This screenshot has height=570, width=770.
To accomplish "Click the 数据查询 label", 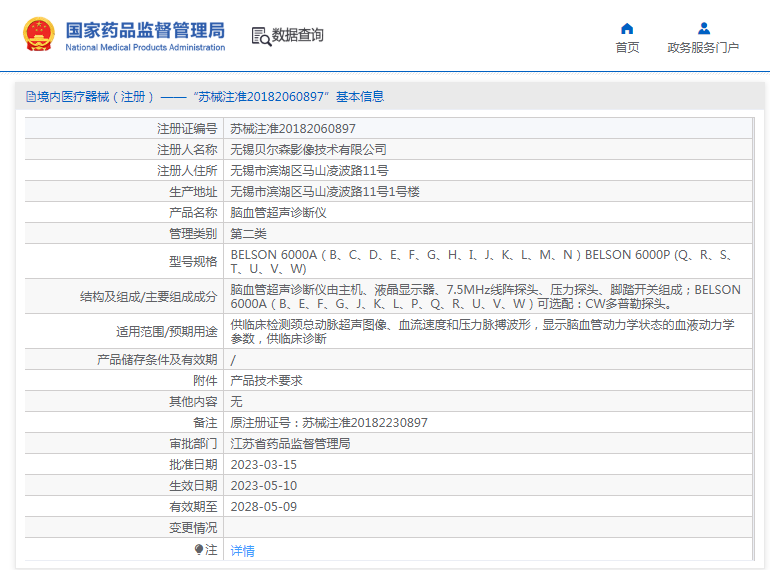I will click(x=298, y=35).
